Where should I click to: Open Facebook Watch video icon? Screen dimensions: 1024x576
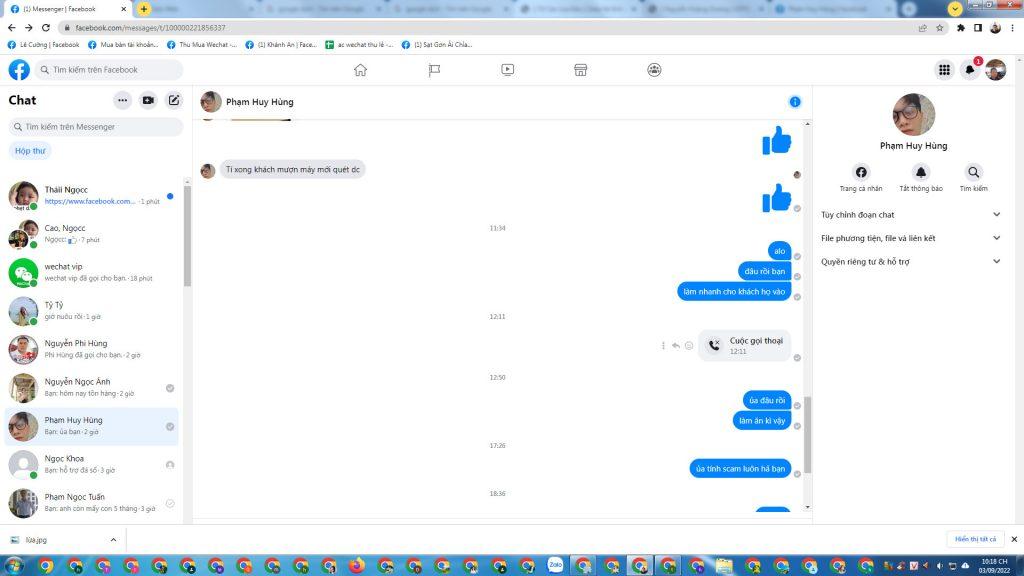pos(507,70)
